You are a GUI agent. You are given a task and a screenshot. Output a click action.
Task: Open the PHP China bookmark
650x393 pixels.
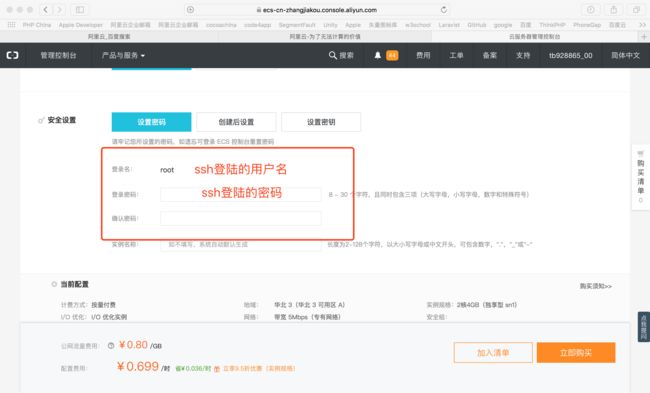coord(37,25)
